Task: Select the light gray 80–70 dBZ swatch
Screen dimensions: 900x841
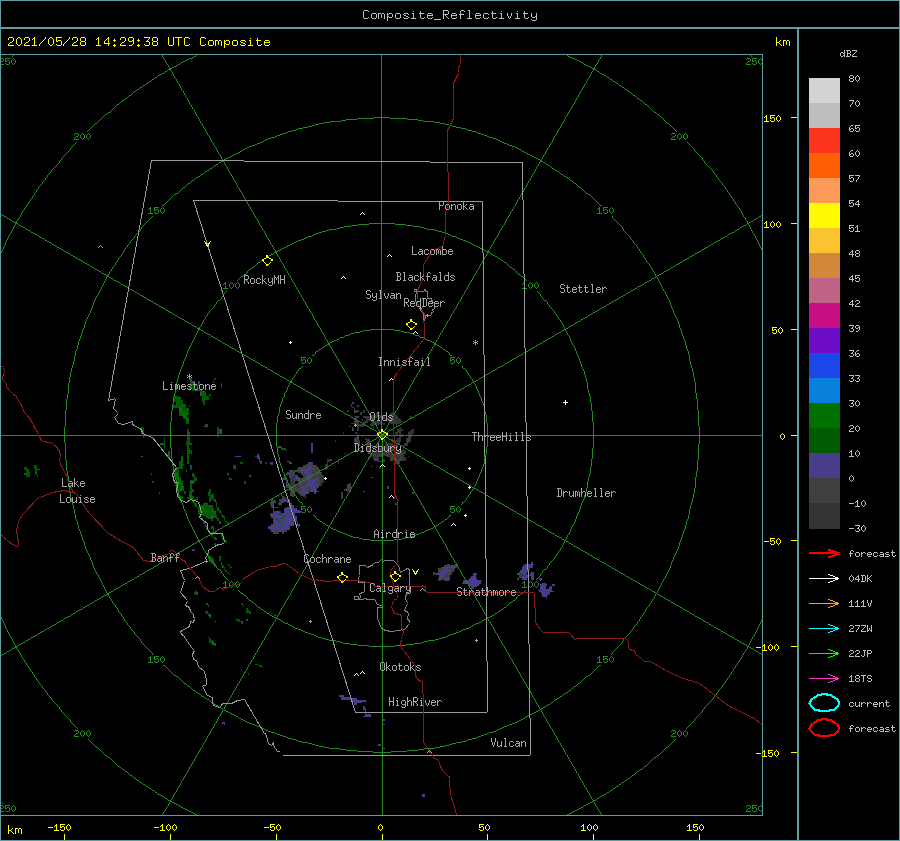Action: point(824,91)
